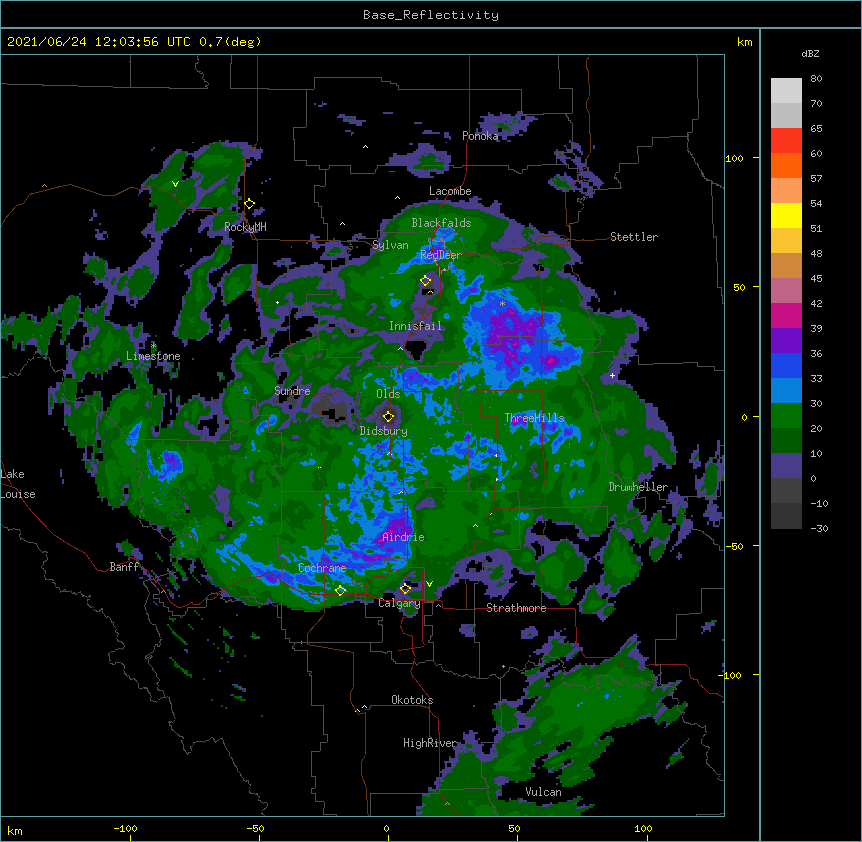Image resolution: width=862 pixels, height=842 pixels.
Task: Click the asterisk marker above Limestone label
Action: (x=153, y=346)
